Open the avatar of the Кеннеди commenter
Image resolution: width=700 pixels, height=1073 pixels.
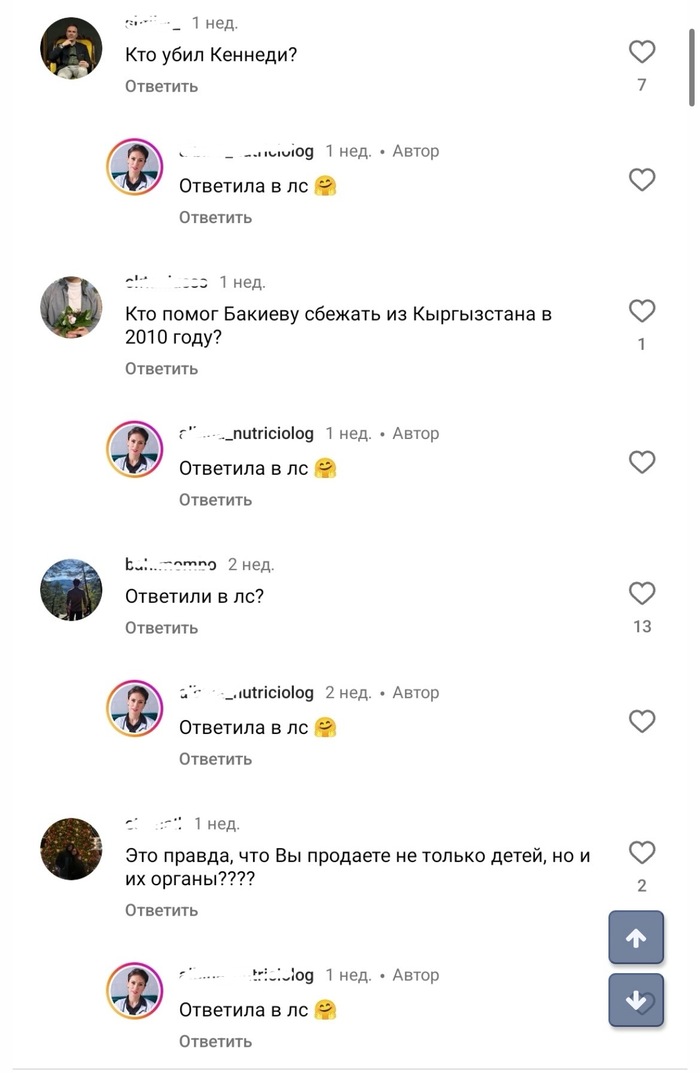click(71, 48)
